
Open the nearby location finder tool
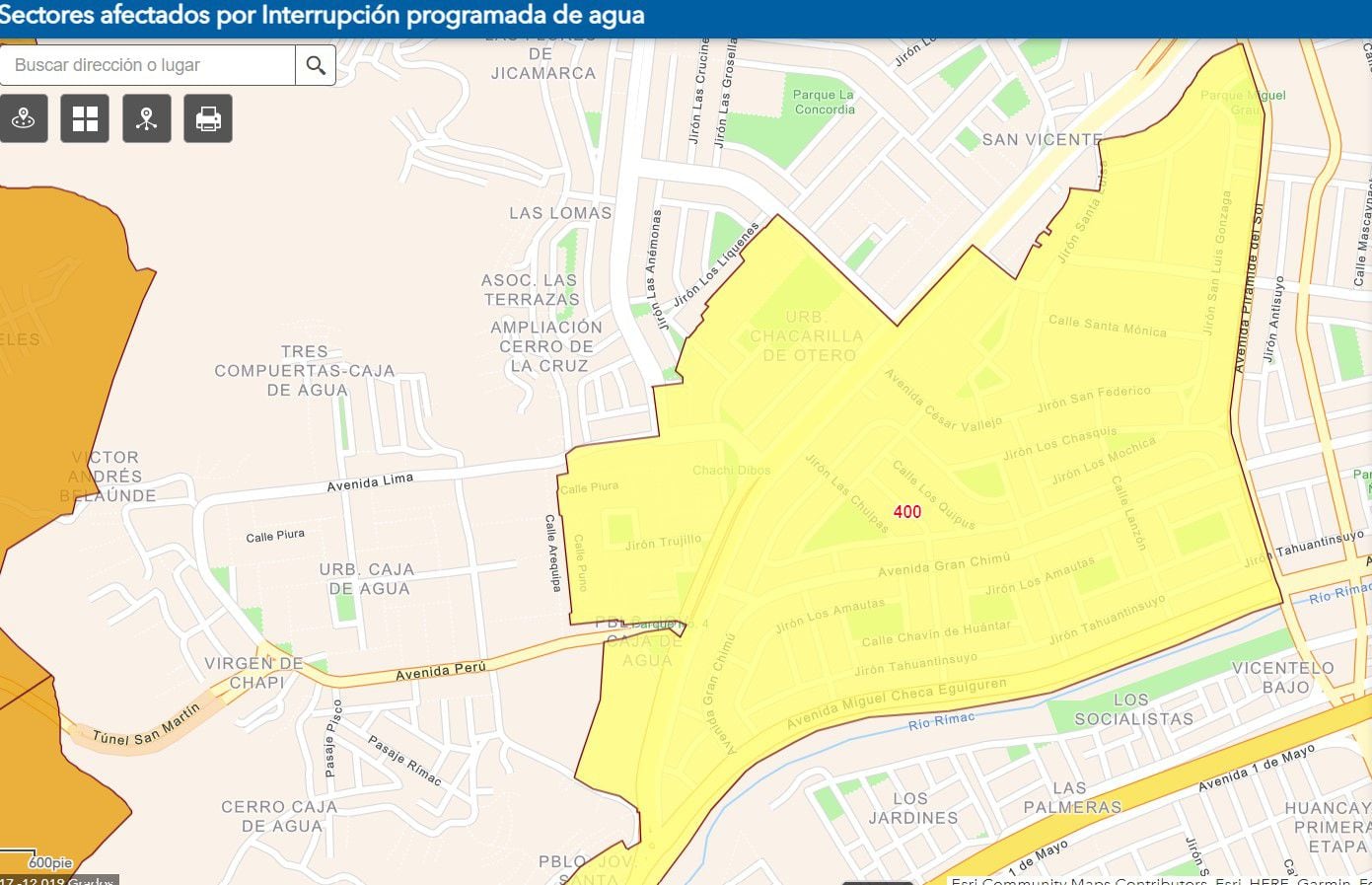(x=24, y=119)
